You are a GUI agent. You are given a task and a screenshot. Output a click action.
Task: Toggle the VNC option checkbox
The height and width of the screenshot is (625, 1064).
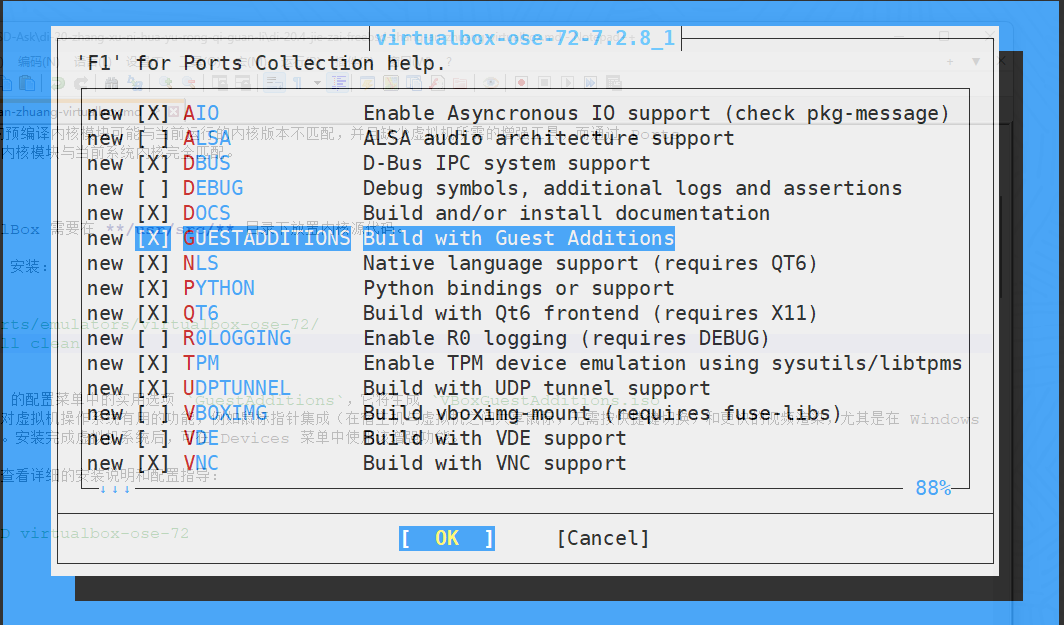[x=153, y=463]
